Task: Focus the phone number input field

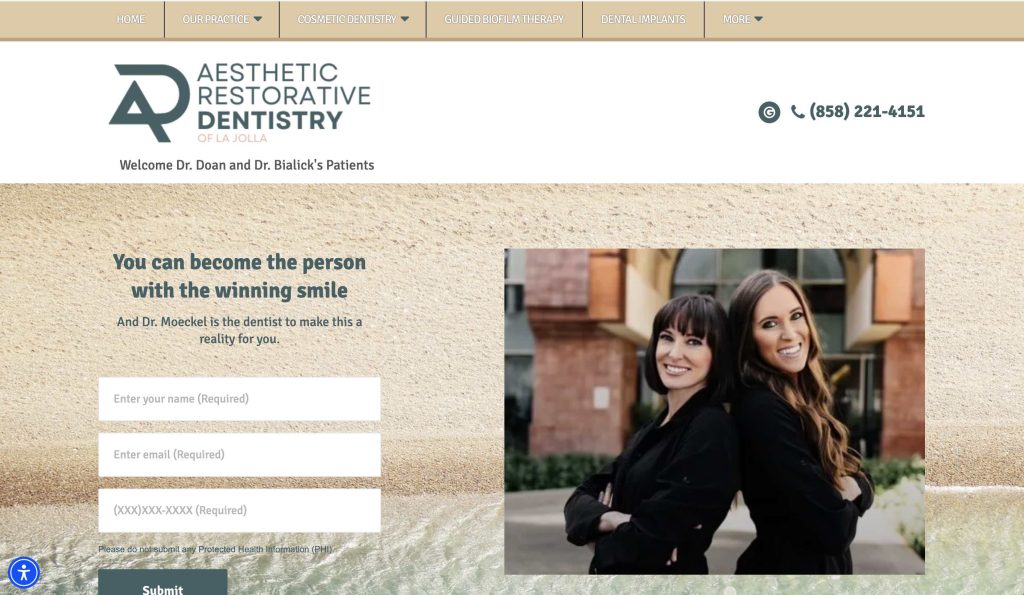Action: pos(240,511)
